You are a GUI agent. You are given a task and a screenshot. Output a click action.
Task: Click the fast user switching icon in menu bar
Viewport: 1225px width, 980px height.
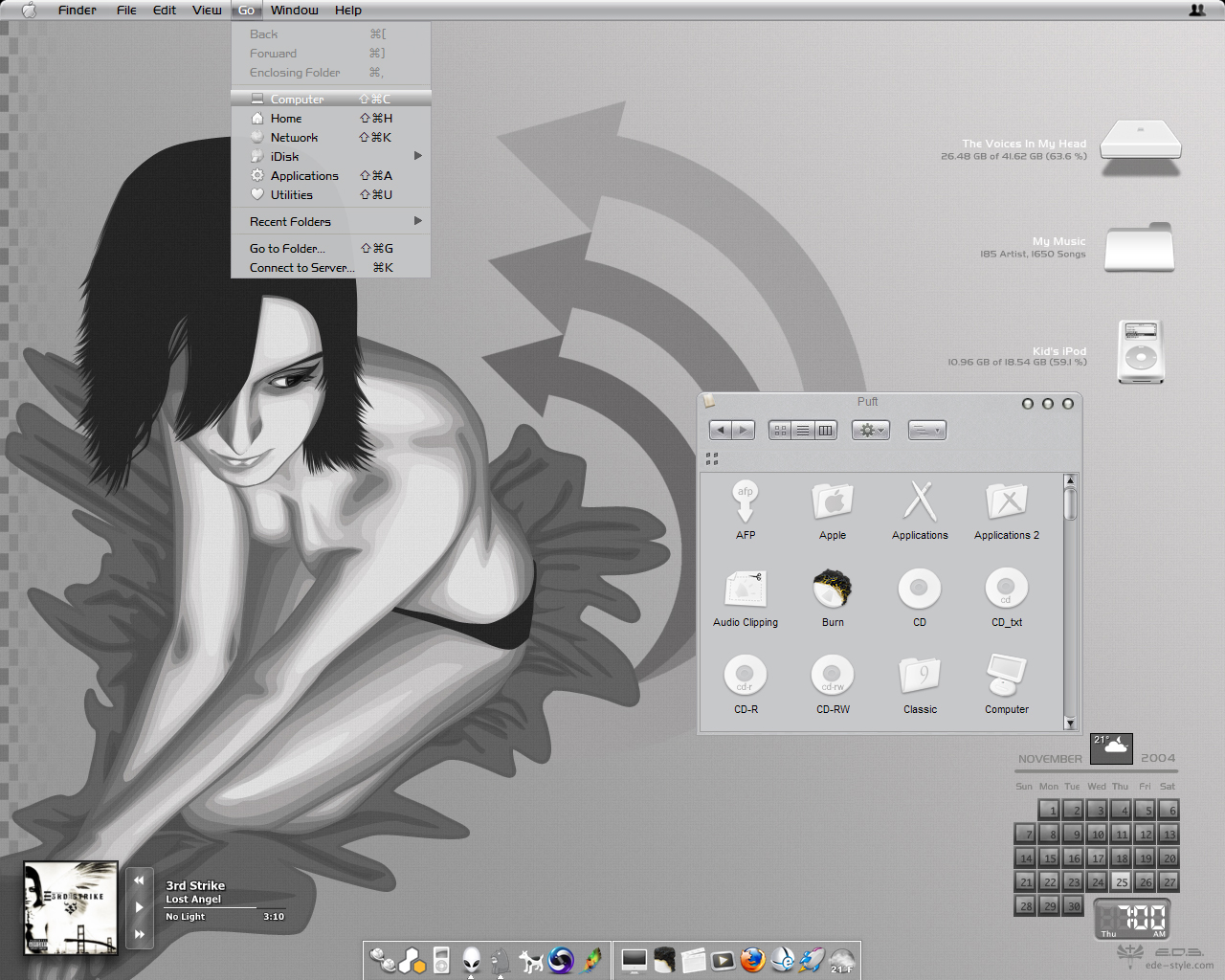tap(1197, 10)
